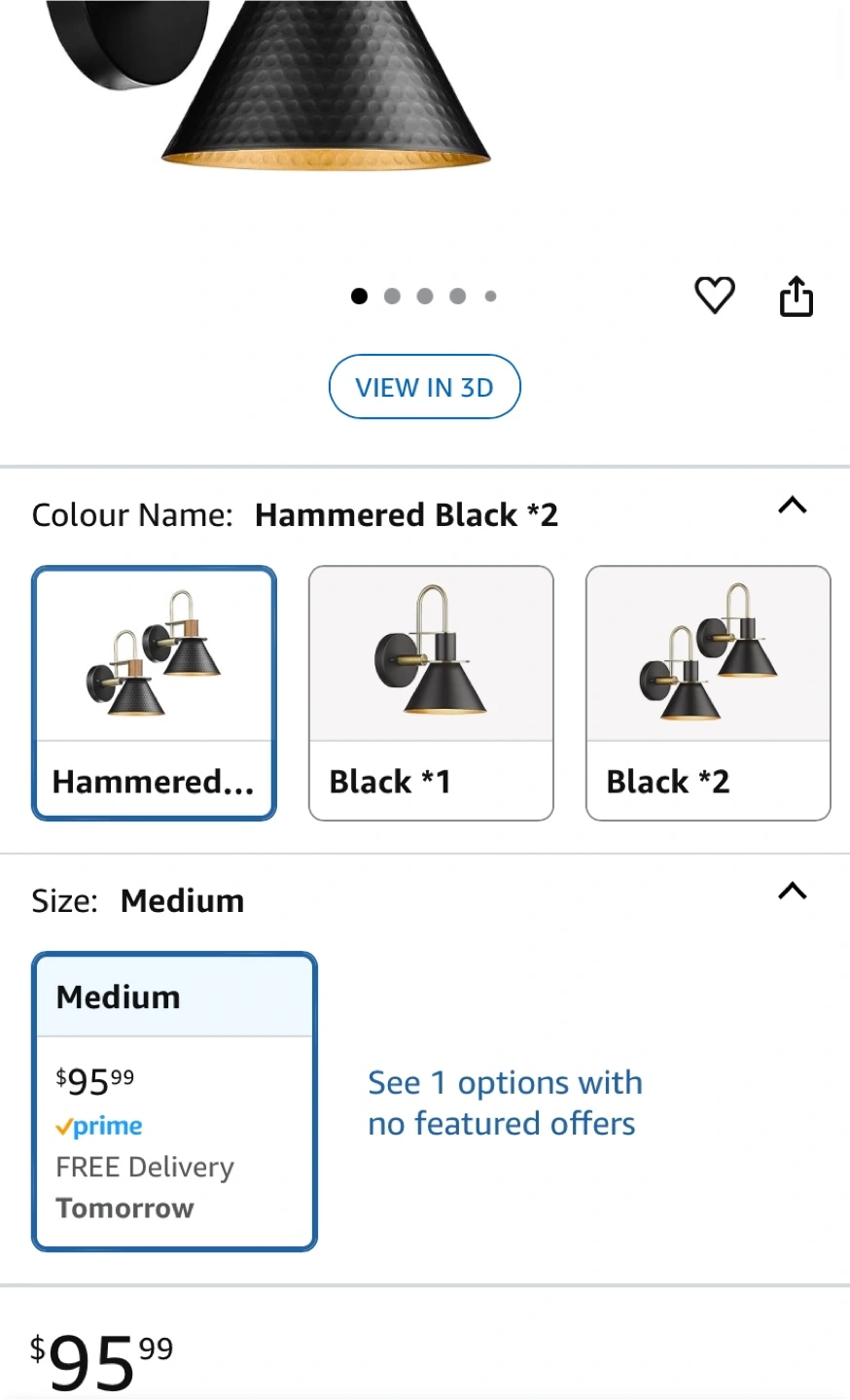This screenshot has width=850, height=1400.
Task: Jump to the third image carousel dot
Action: 425,296
